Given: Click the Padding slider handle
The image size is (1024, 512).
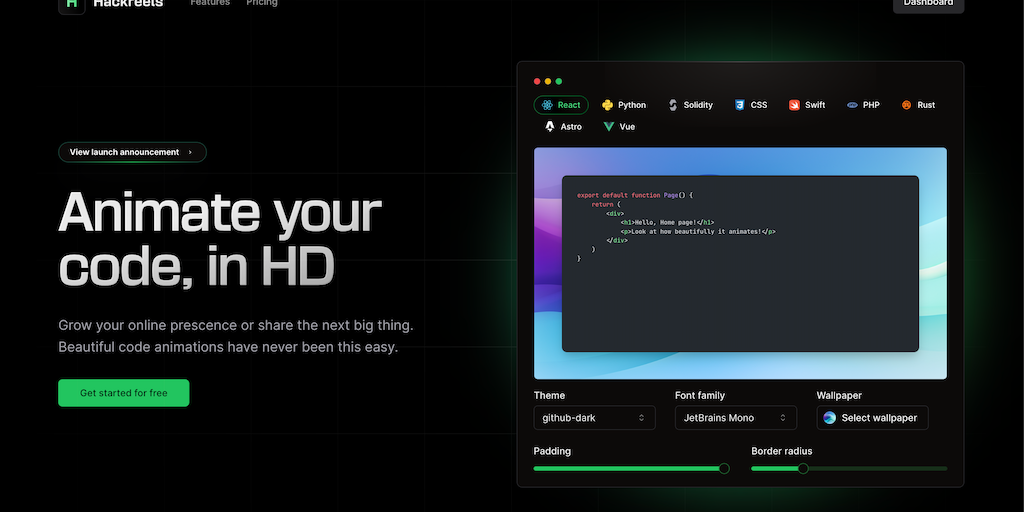Looking at the screenshot, I should [724, 468].
